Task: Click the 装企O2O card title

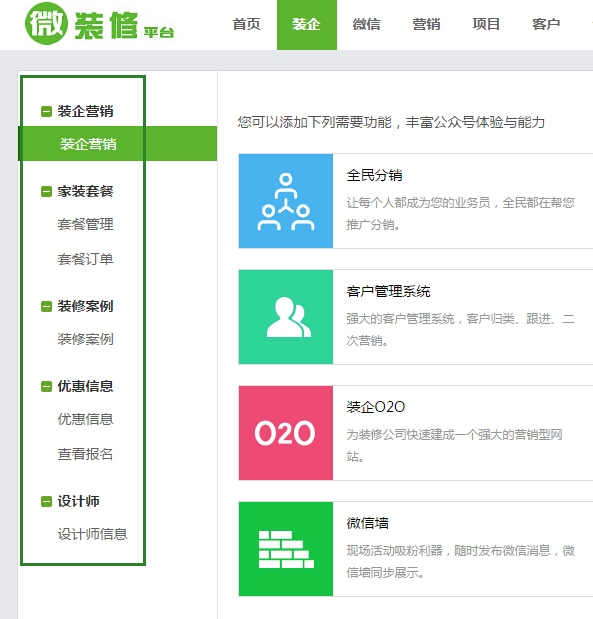Action: [376, 407]
